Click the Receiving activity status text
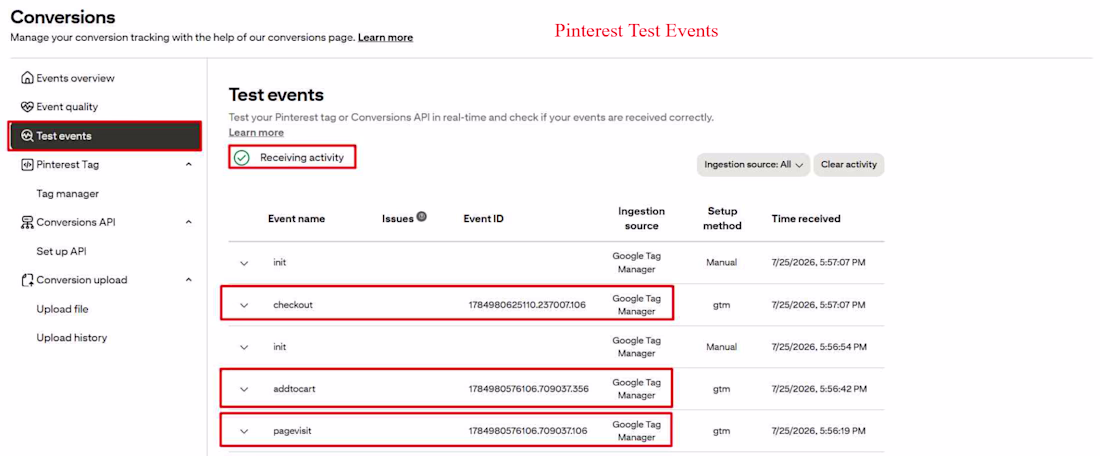Viewport: 1100px width, 456px height. click(x=302, y=158)
